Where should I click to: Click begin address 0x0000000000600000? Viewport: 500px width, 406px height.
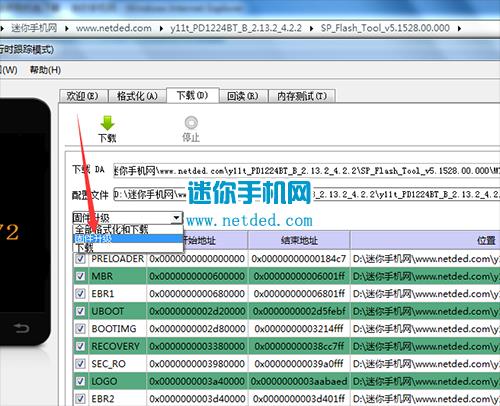[197, 276]
